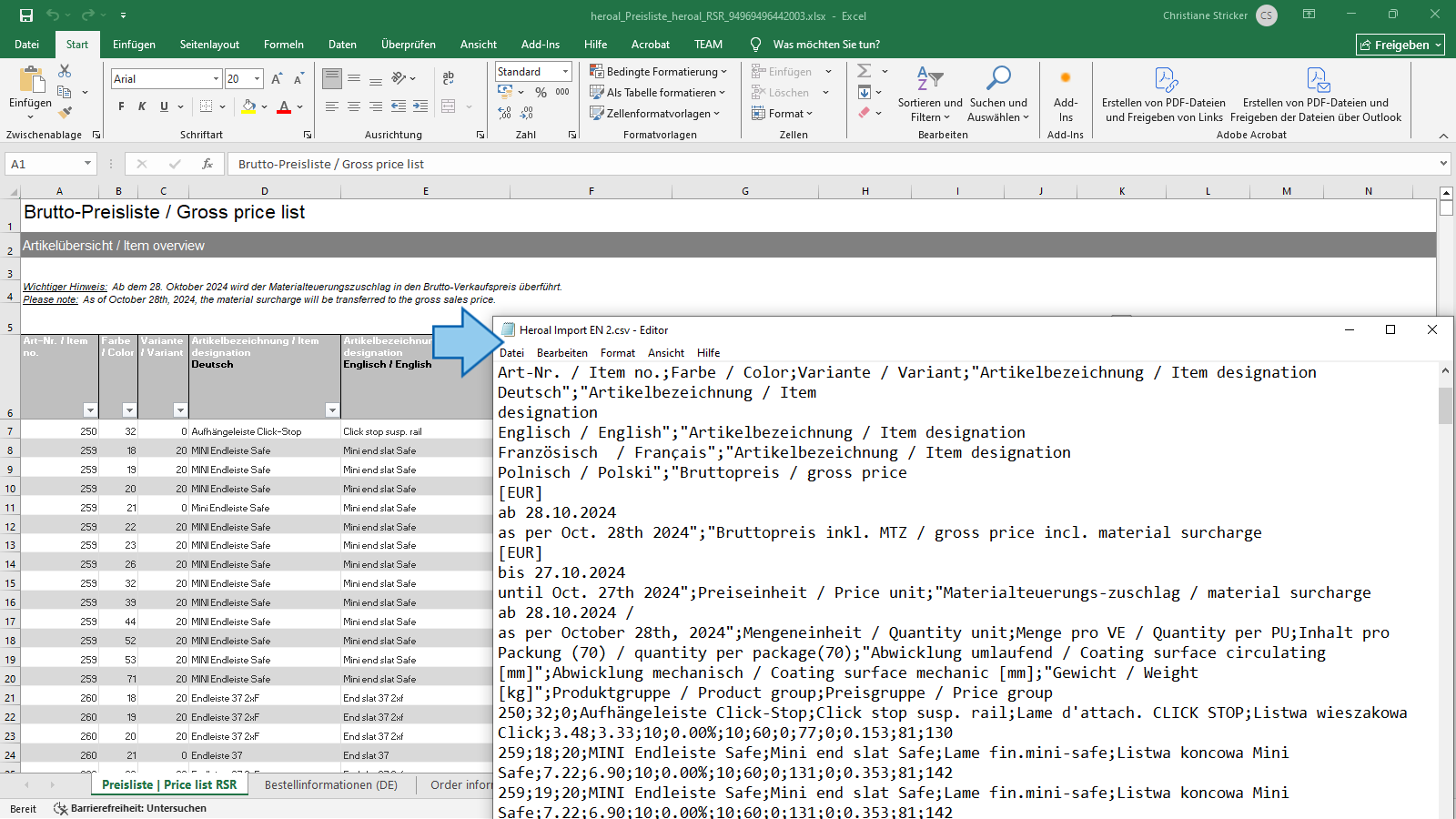Expand the Standard number format dropdown
Viewport: 1456px width, 819px height.
(x=565, y=72)
